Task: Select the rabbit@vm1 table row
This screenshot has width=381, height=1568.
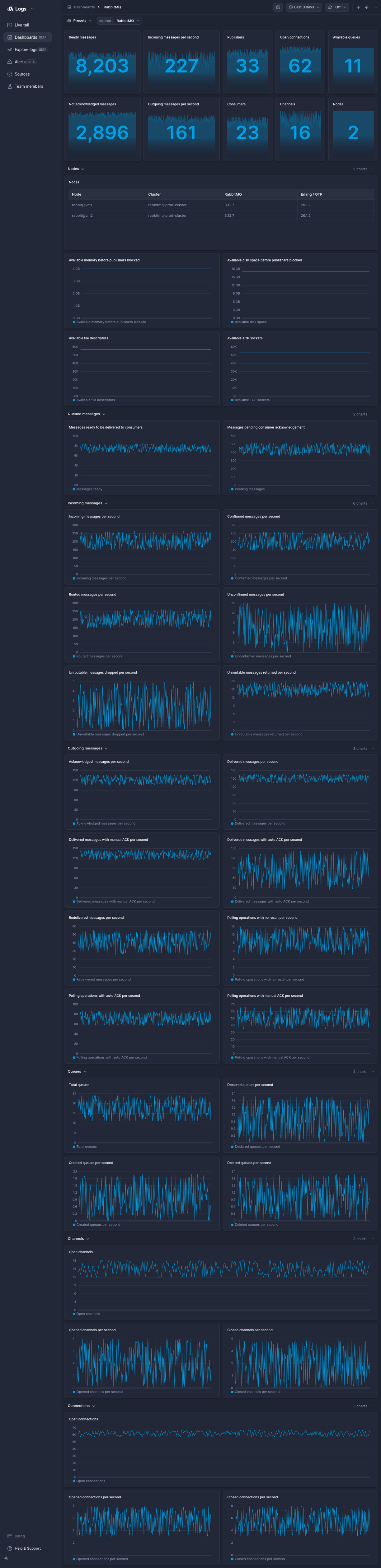Action: click(221, 205)
